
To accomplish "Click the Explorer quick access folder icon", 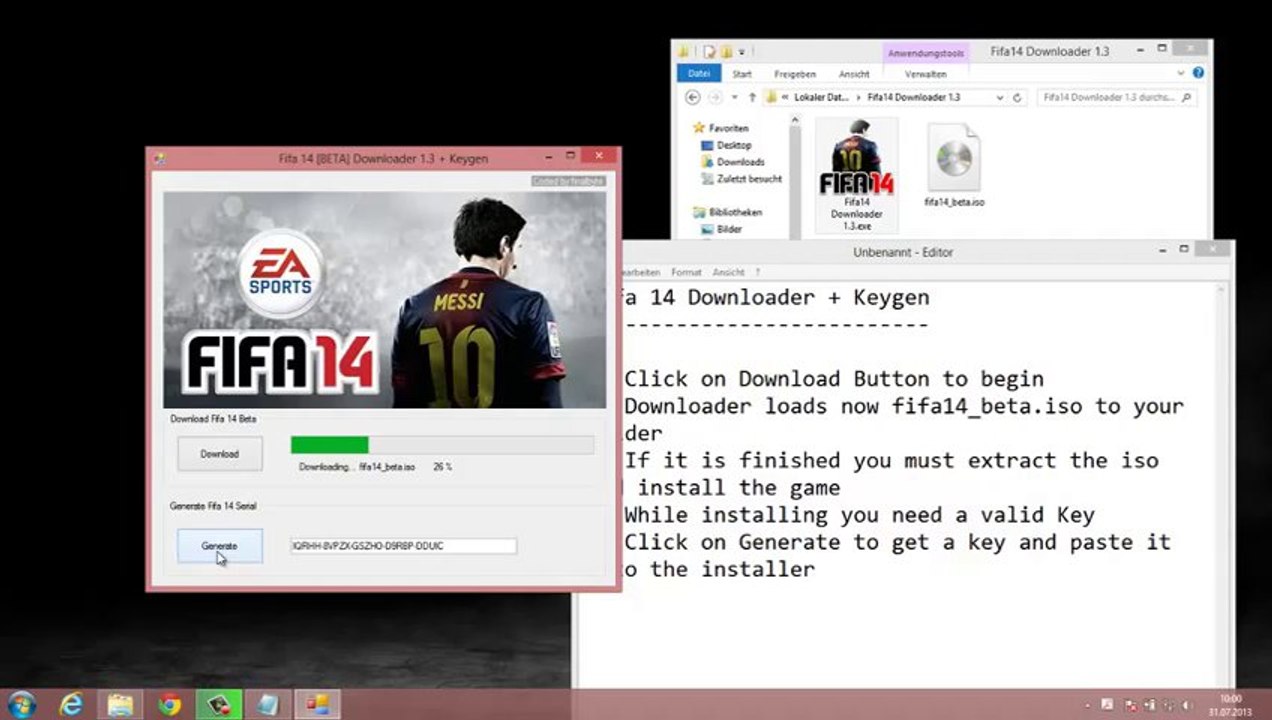I will (x=684, y=51).
